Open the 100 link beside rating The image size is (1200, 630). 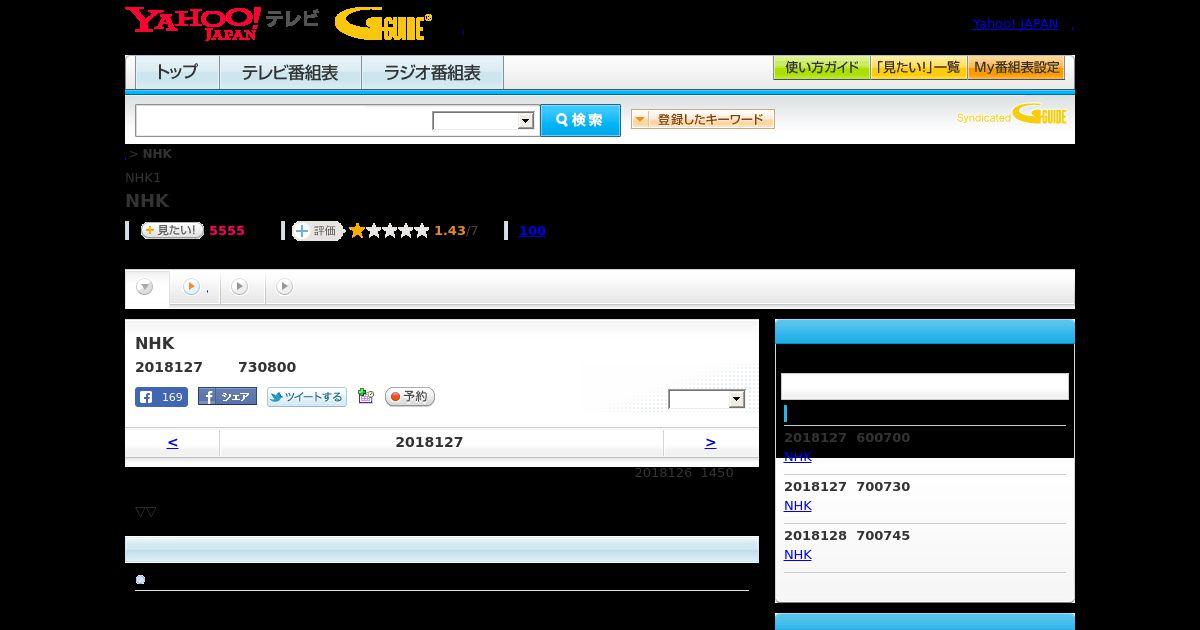pos(532,231)
